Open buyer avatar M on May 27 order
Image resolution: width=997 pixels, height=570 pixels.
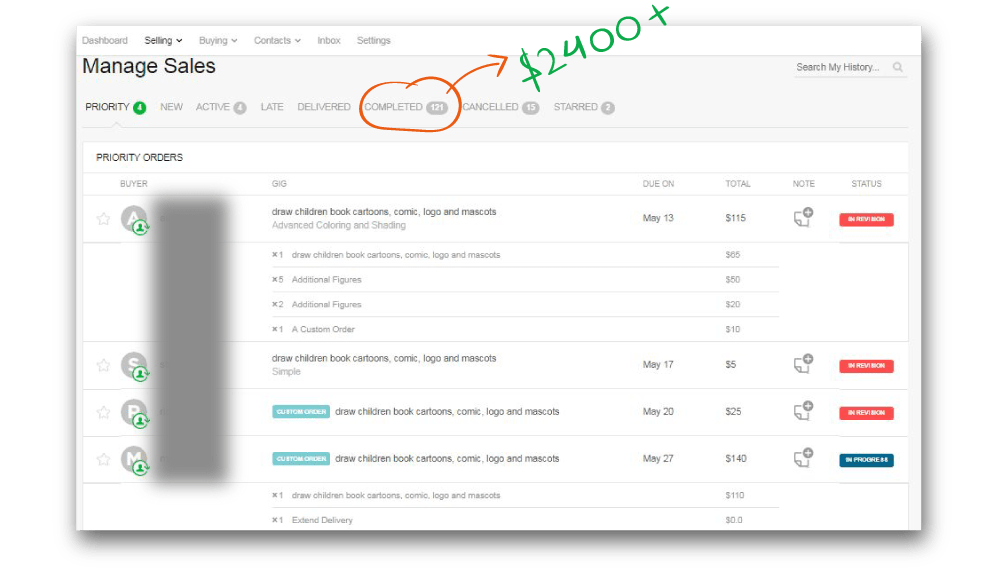pyautogui.click(x=134, y=459)
